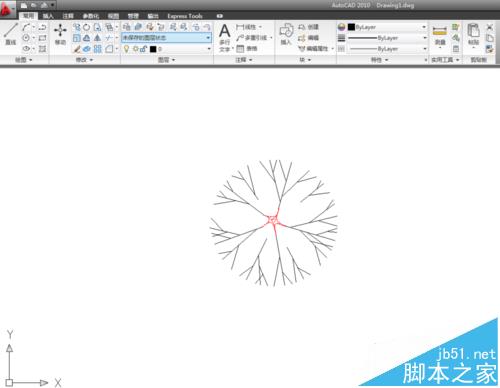The height and width of the screenshot is (388, 500).
Task: Select the 移动 move tool
Action: pyautogui.click(x=60, y=34)
